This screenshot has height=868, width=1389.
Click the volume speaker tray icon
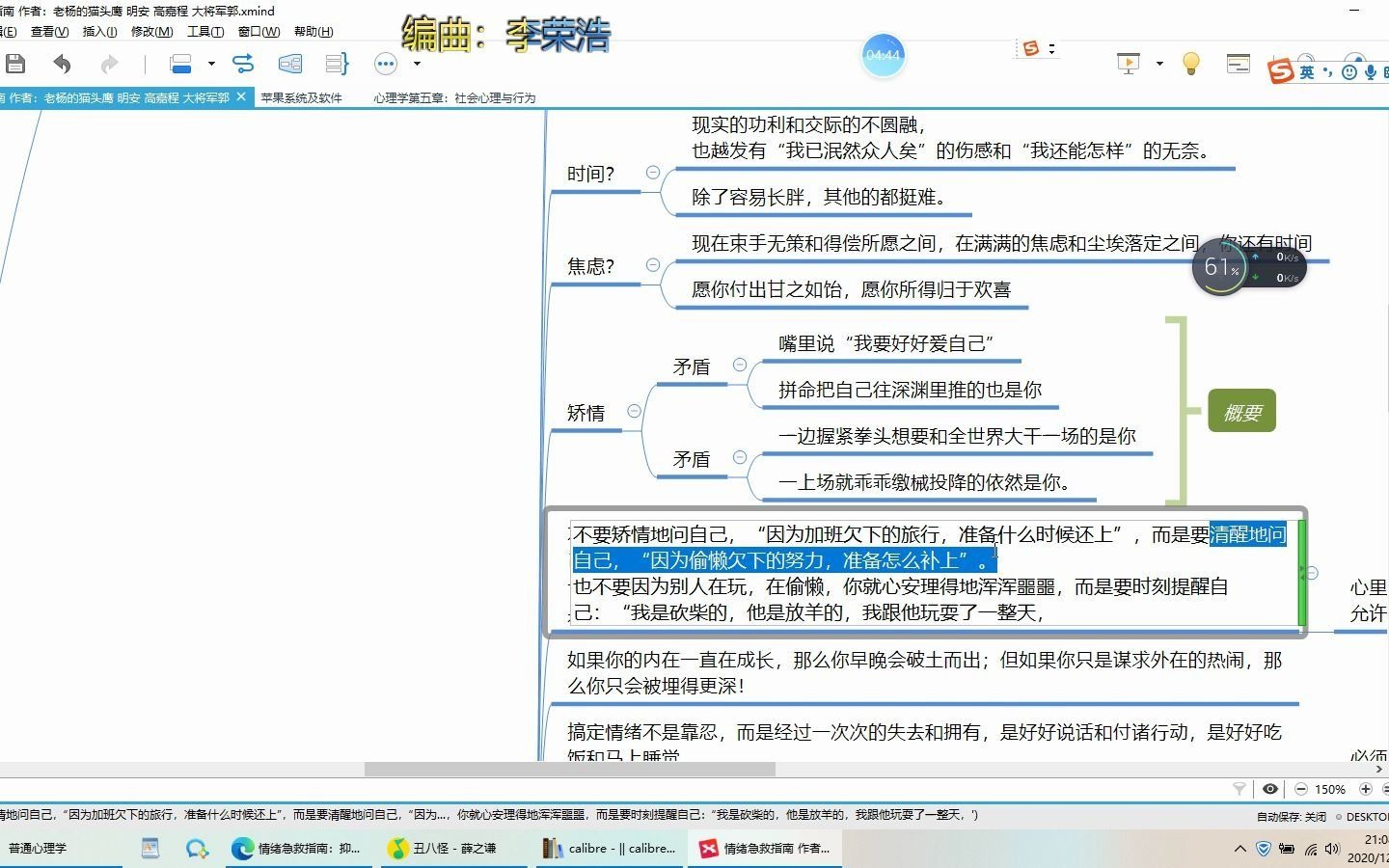click(1332, 849)
